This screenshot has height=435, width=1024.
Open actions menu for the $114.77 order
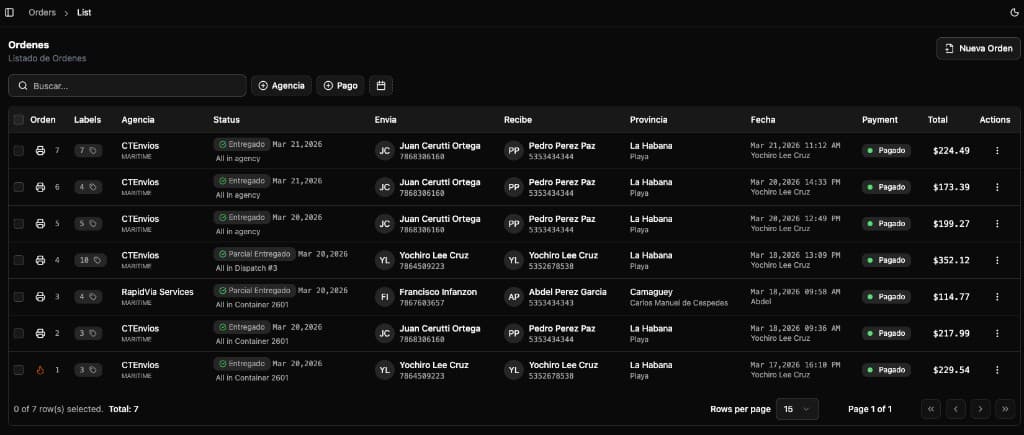996,297
